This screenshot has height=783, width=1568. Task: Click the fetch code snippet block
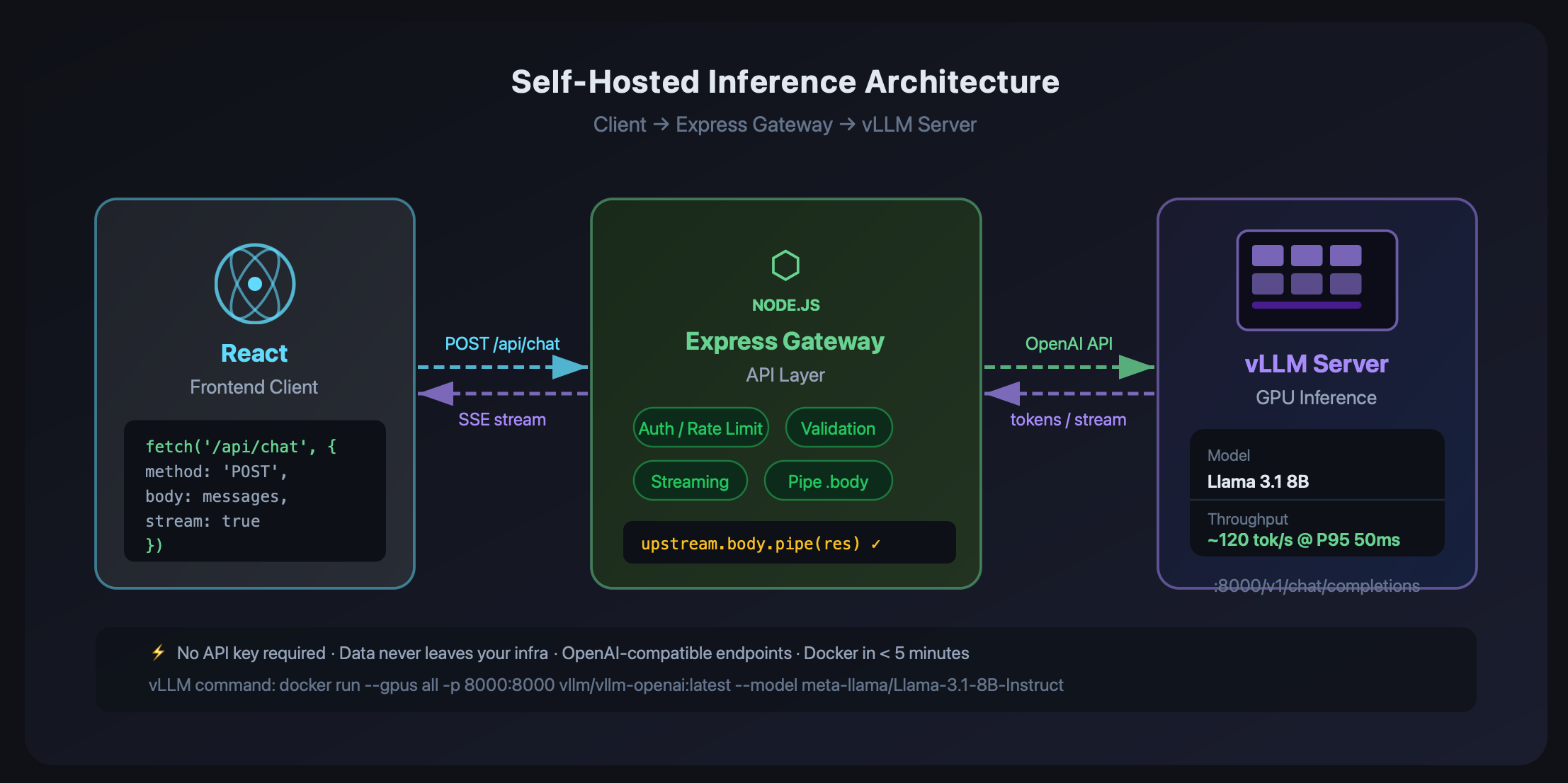pyautogui.click(x=255, y=491)
